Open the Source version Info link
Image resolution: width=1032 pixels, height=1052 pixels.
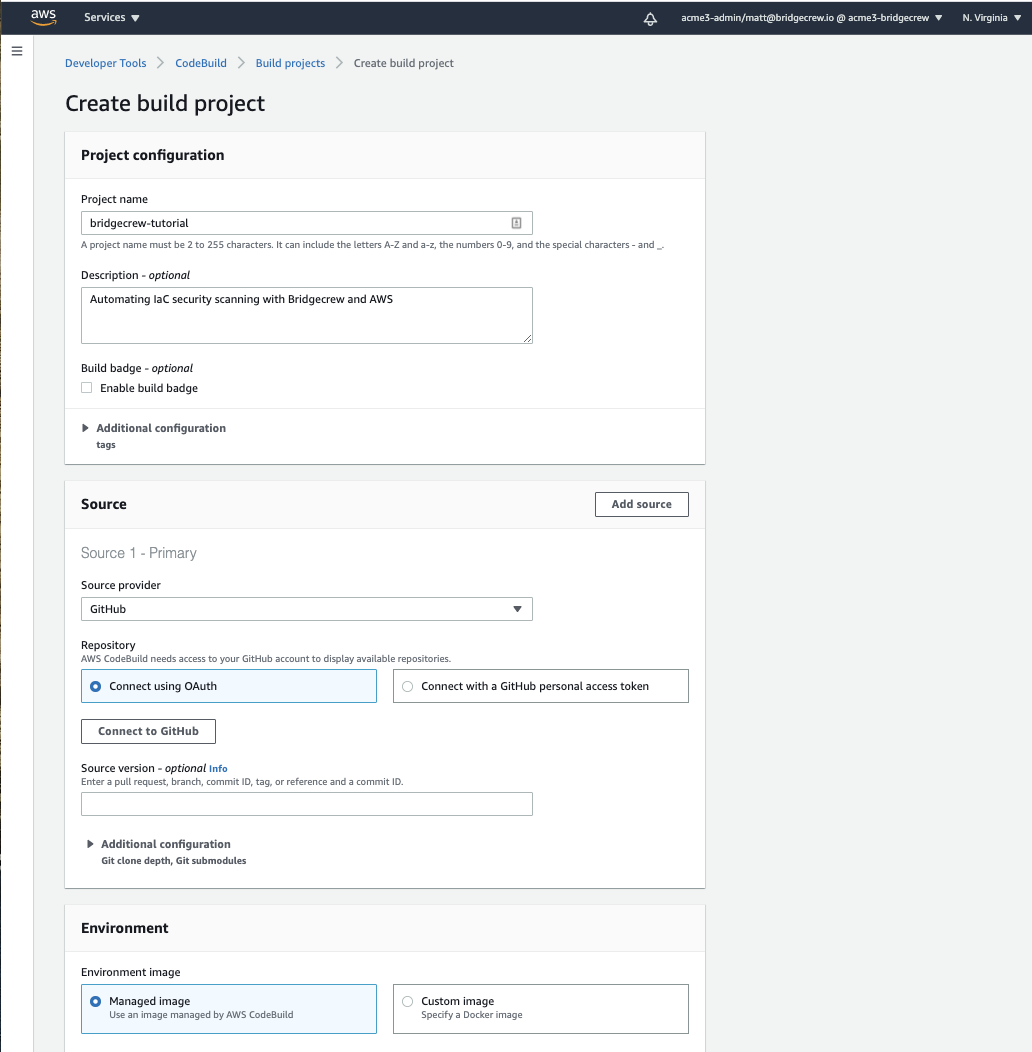pos(218,769)
